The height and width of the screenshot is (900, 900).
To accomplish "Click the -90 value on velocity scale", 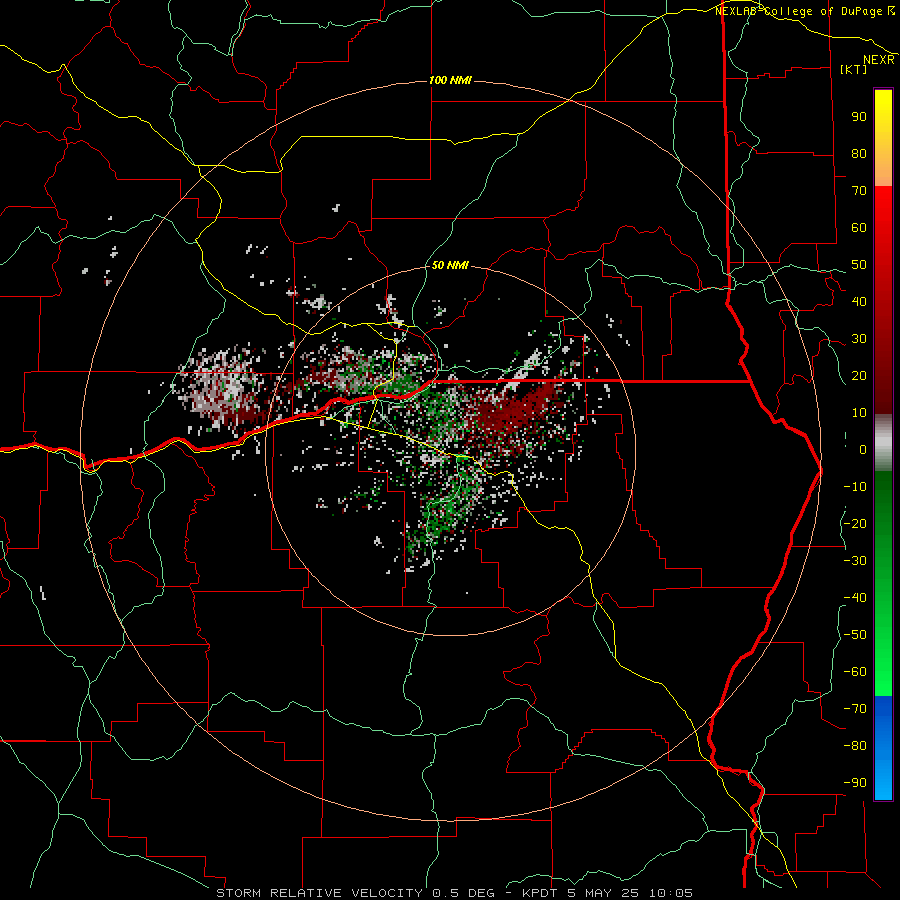I will (x=855, y=783).
